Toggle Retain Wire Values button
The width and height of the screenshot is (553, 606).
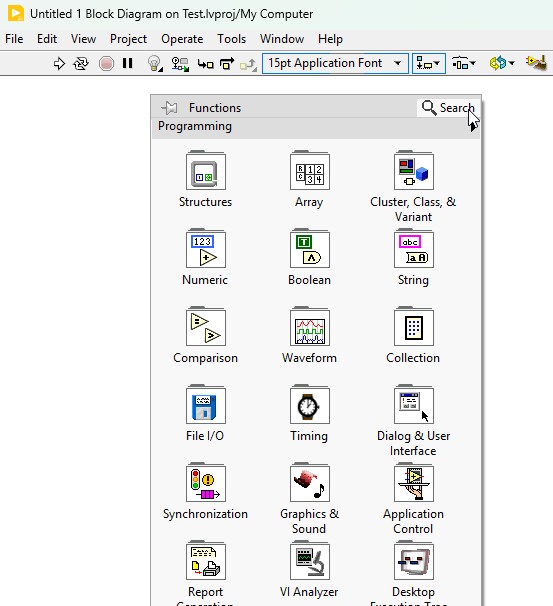180,64
